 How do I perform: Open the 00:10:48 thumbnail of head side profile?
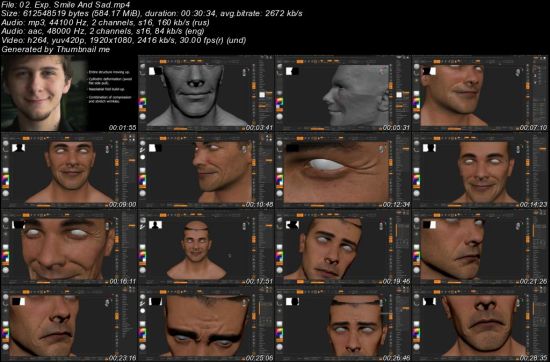coord(206,170)
